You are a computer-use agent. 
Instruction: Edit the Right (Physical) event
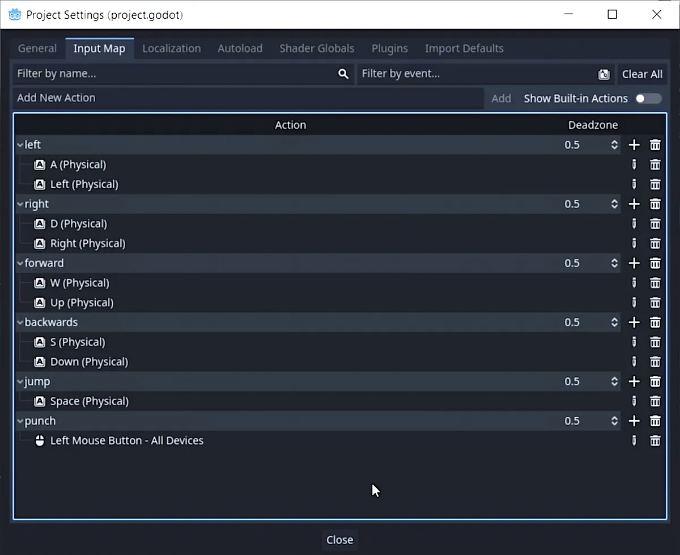(x=634, y=243)
